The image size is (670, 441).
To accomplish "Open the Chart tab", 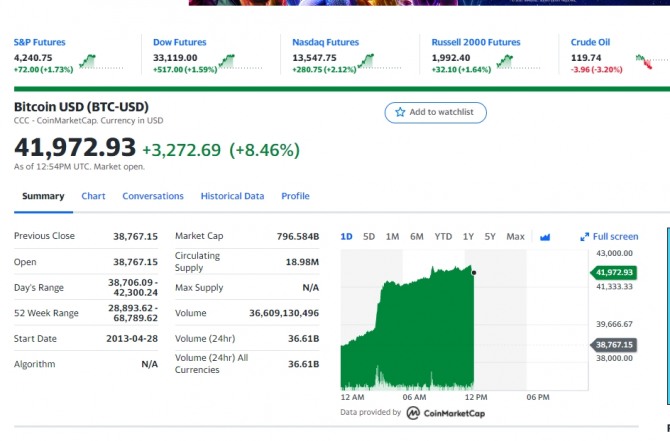I will click(x=93, y=196).
